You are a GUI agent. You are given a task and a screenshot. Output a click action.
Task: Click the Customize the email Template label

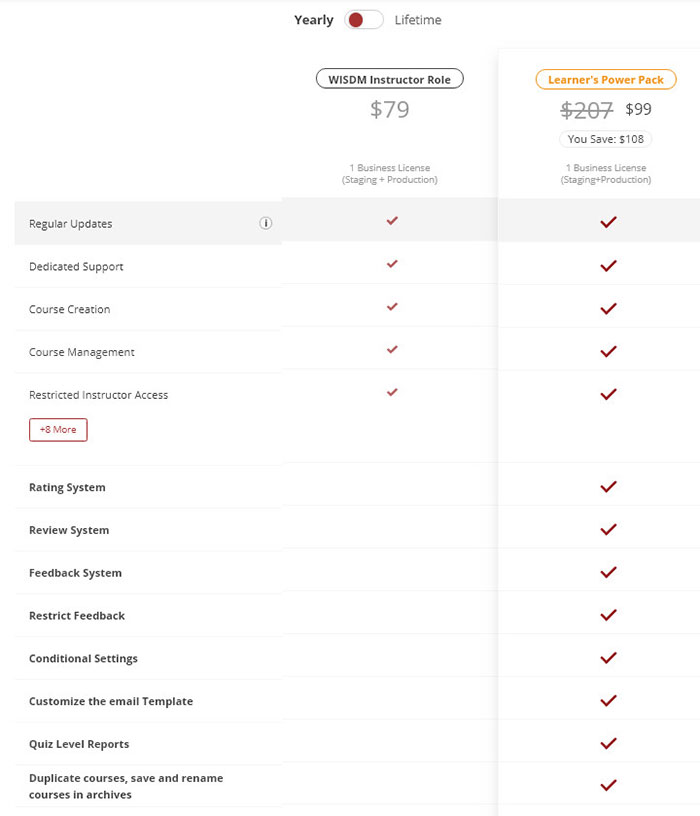tap(111, 701)
